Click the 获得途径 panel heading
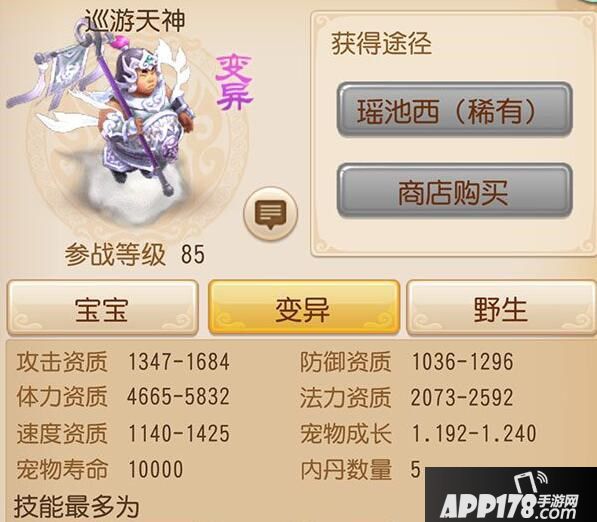This screenshot has width=597, height=522. click(382, 44)
